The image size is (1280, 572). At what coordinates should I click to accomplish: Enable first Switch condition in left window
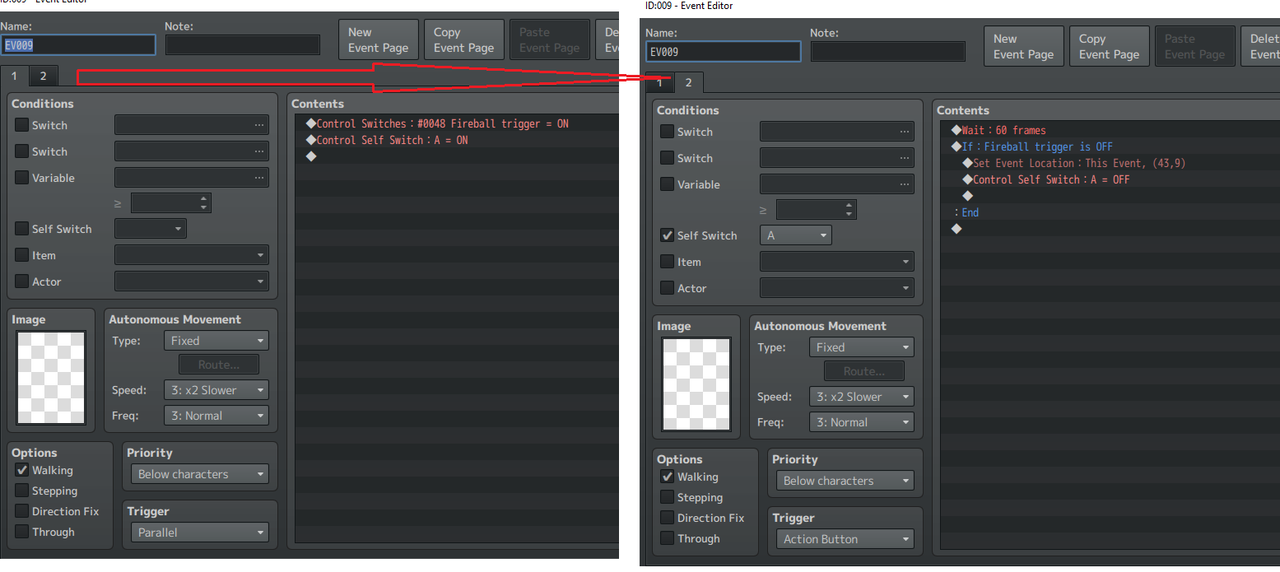(x=22, y=125)
